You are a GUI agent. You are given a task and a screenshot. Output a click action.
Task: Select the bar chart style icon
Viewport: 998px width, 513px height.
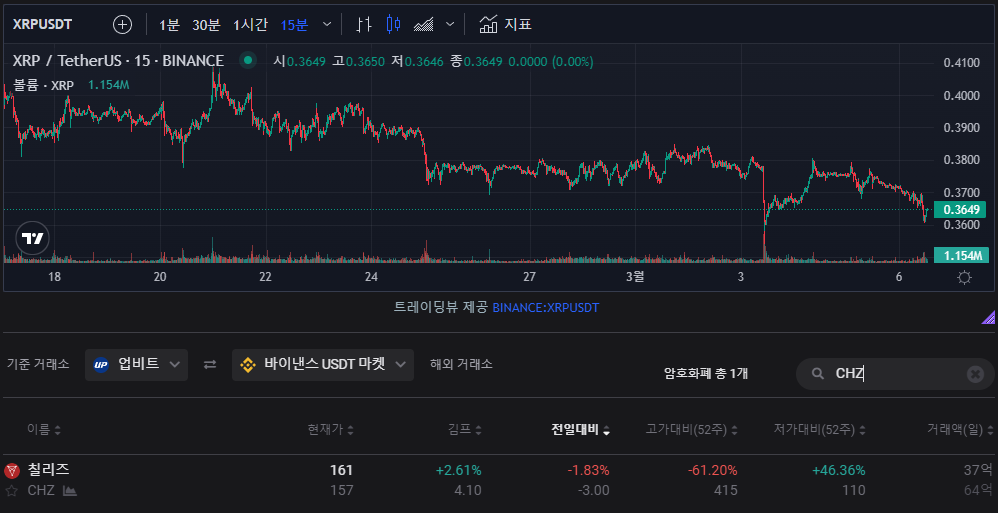click(363, 25)
